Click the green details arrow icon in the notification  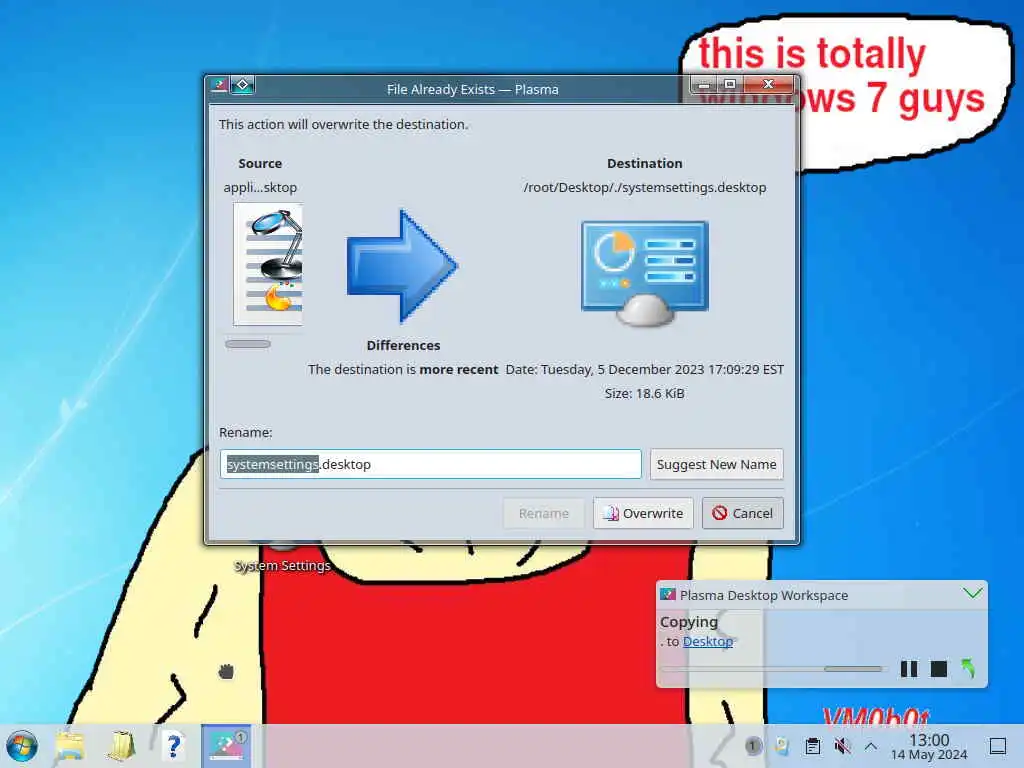click(x=968, y=668)
